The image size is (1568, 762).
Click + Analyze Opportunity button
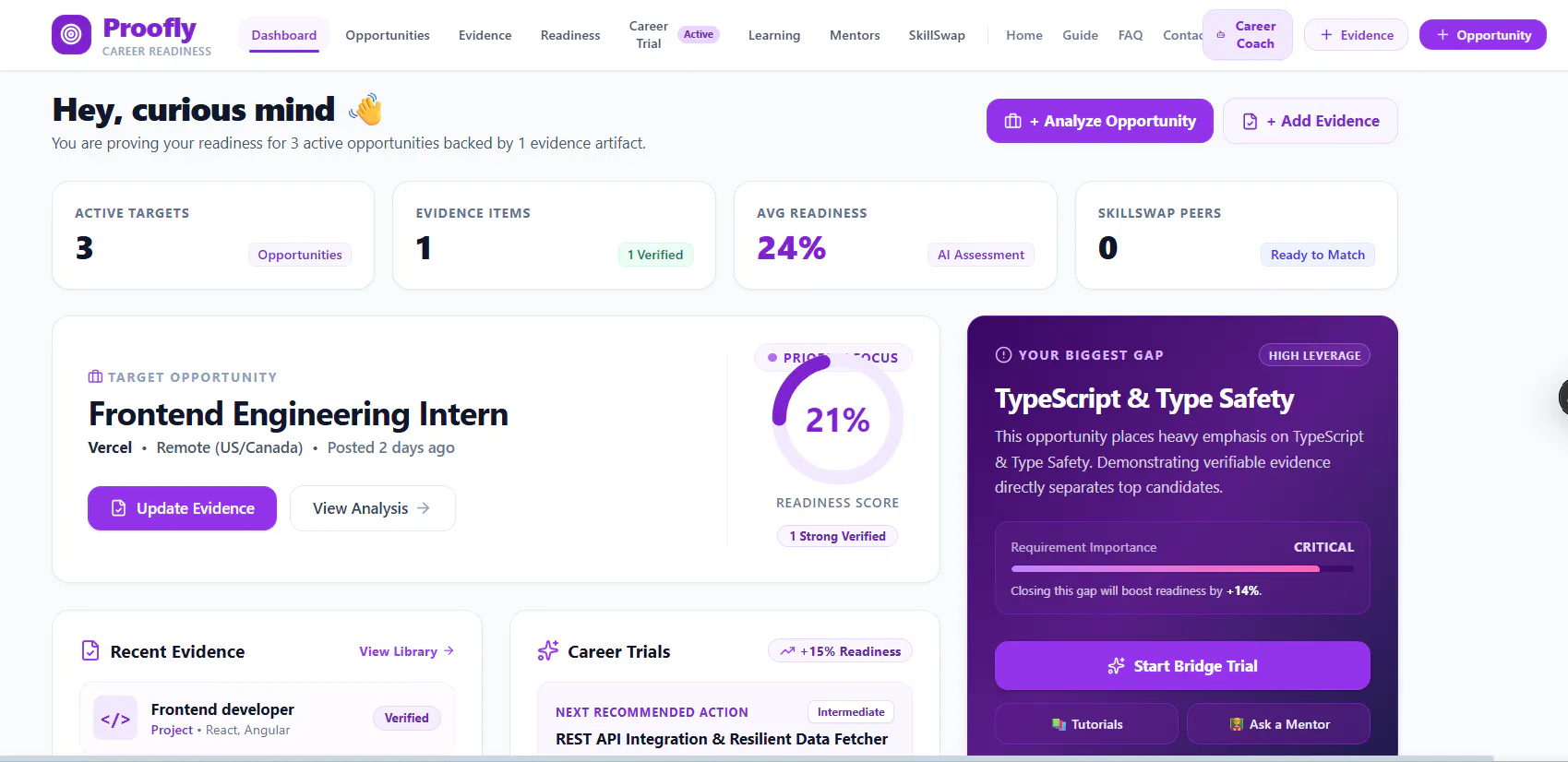[x=1100, y=121]
